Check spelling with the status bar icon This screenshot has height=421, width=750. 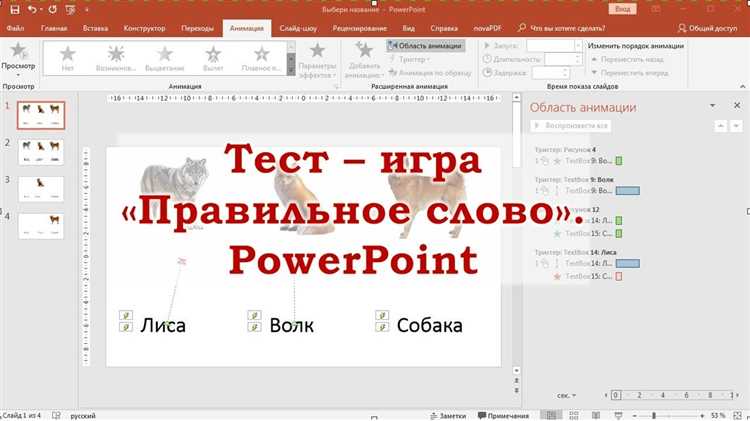tap(56, 416)
